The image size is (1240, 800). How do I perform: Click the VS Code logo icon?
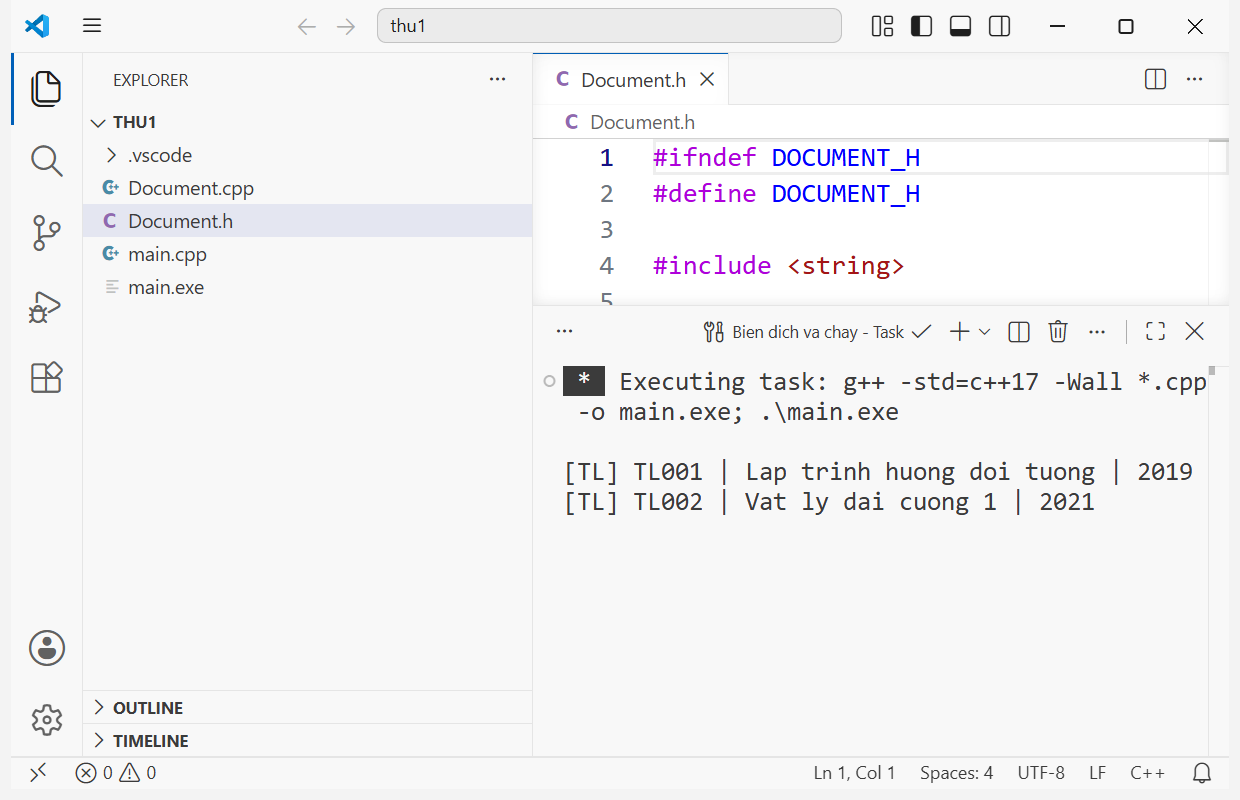pos(37,26)
